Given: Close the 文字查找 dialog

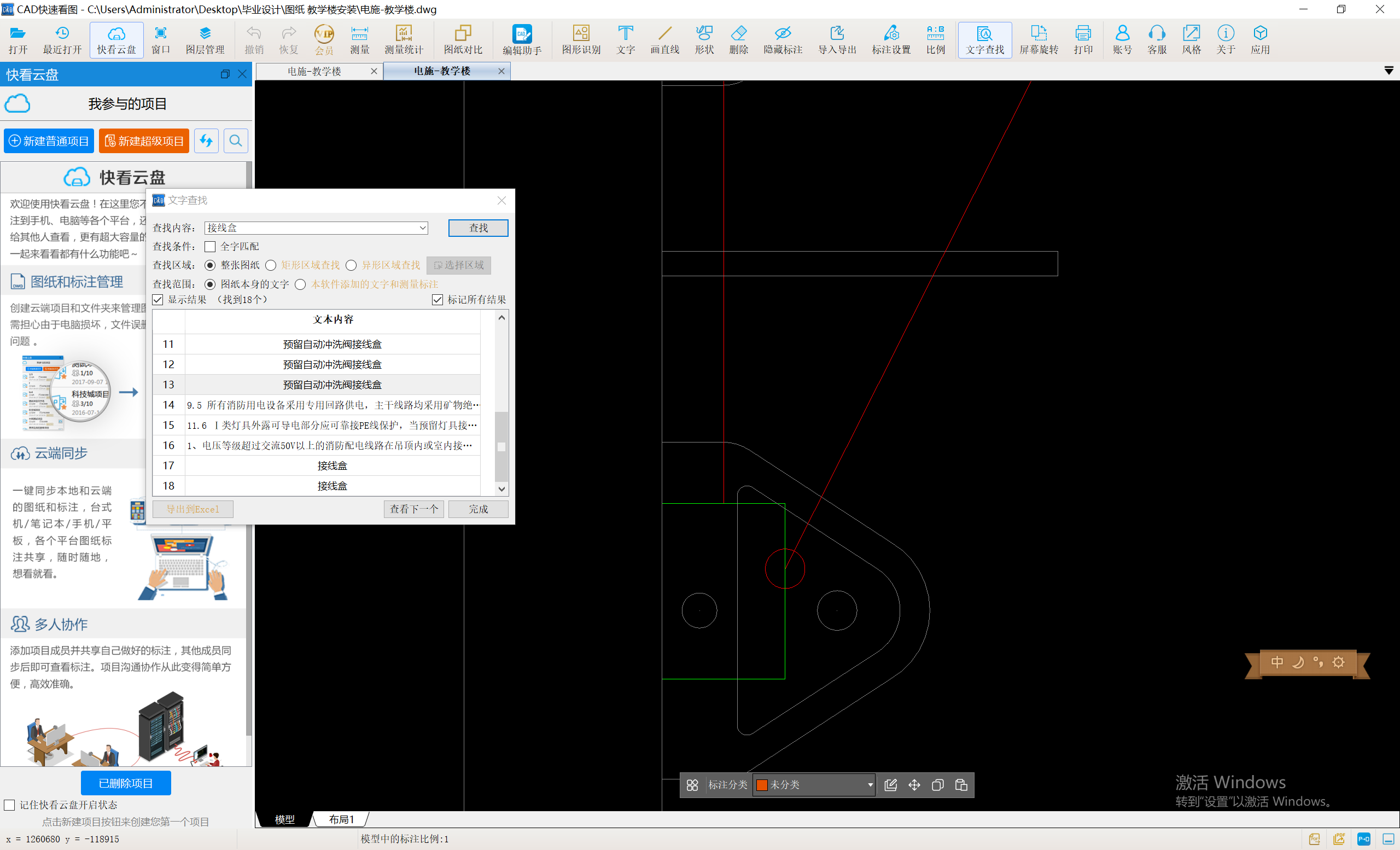Looking at the screenshot, I should coord(501,200).
